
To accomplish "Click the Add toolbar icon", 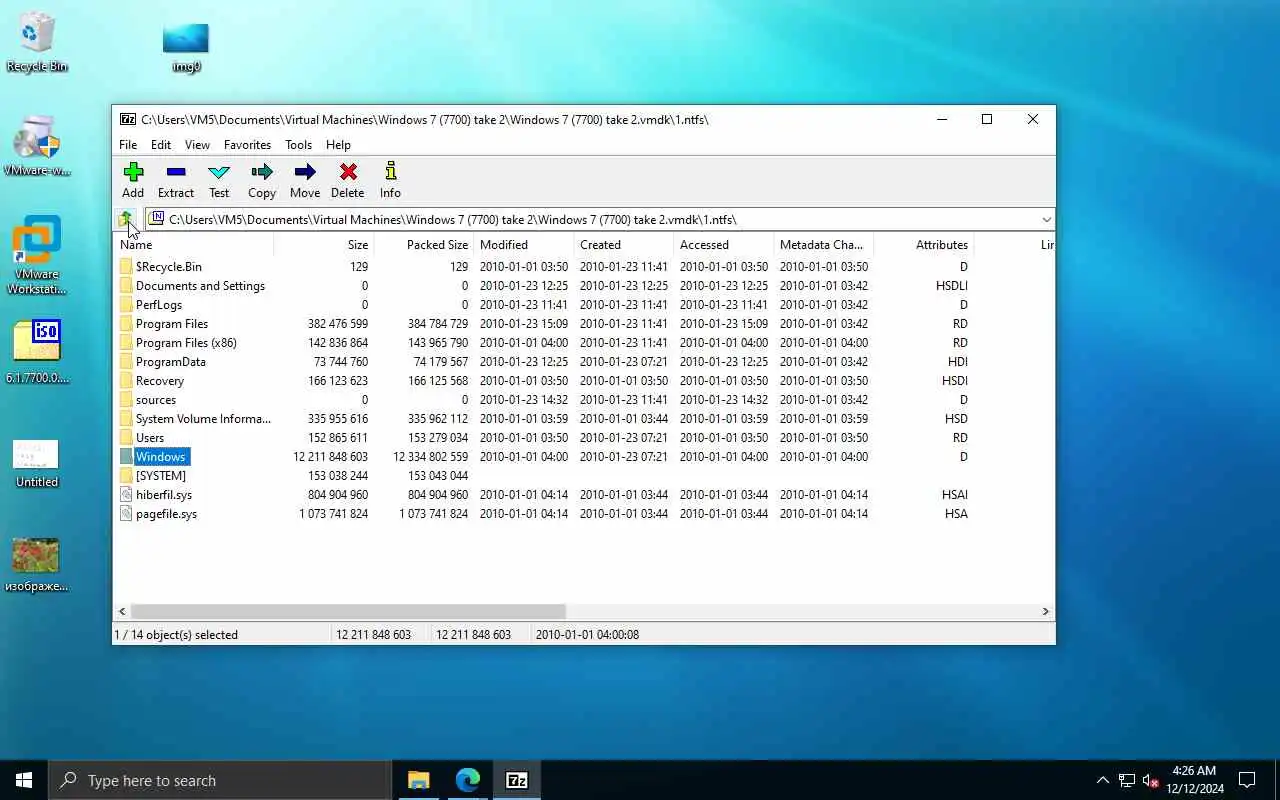I will tap(133, 181).
